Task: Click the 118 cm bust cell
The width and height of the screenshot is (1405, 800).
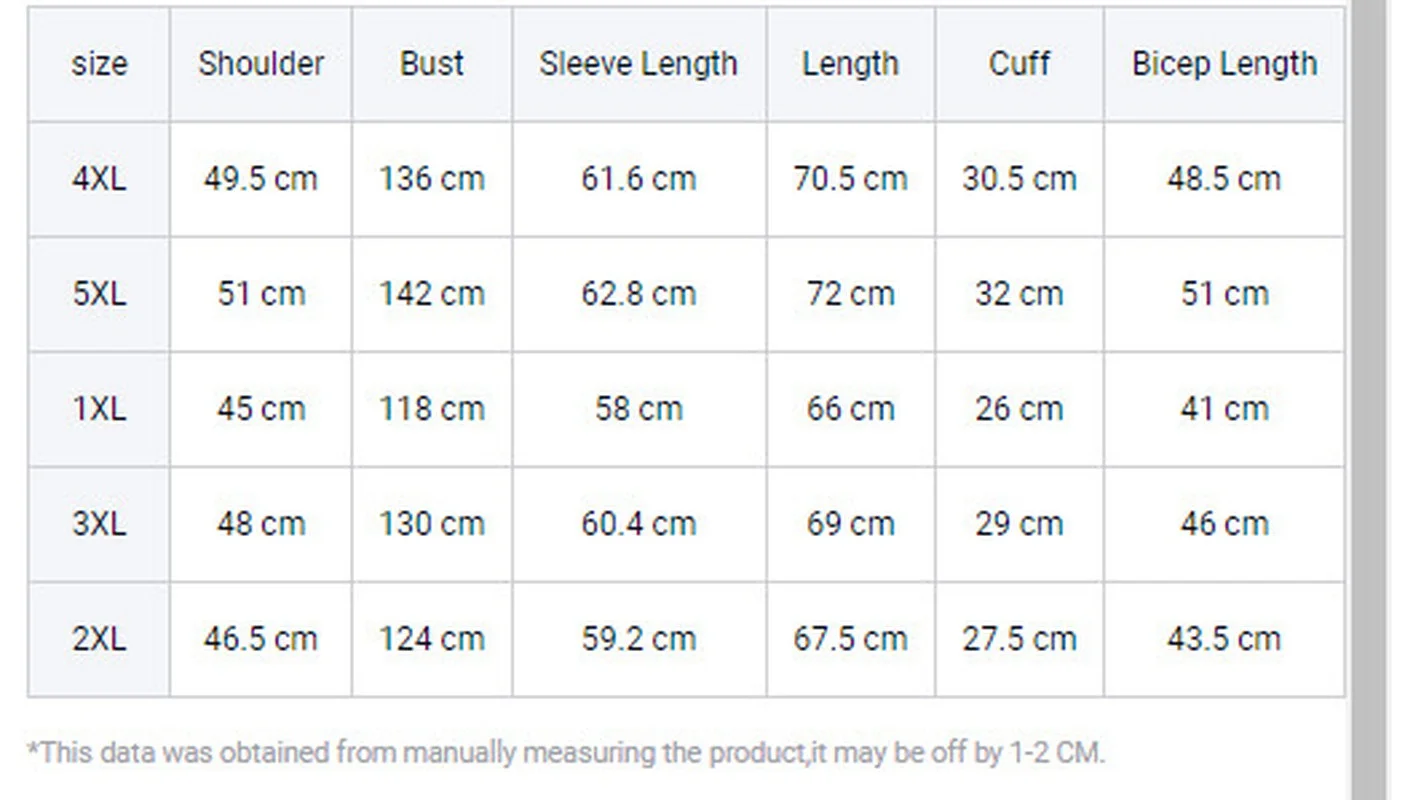Action: (x=431, y=409)
